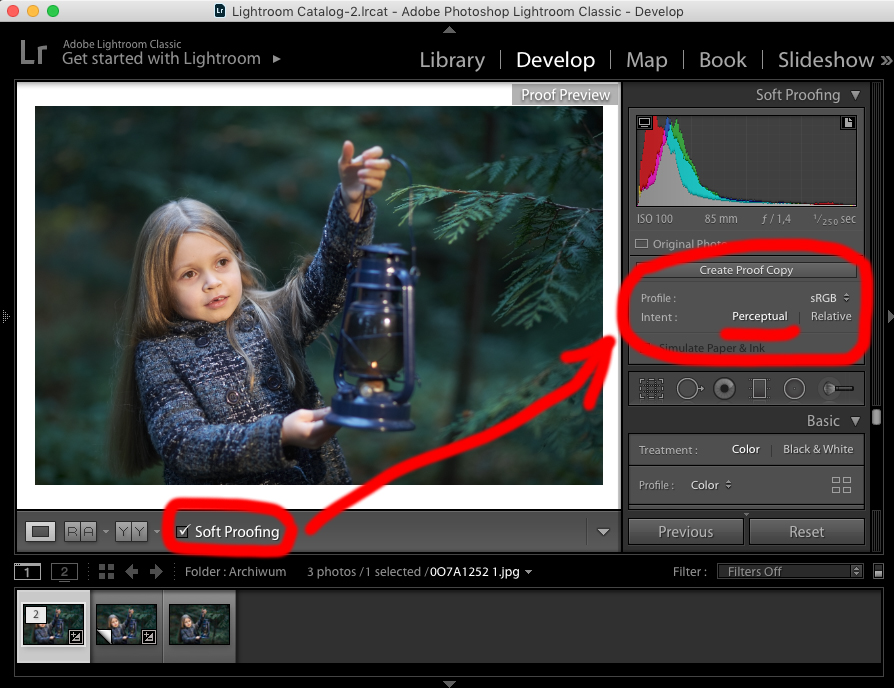Select the Graduated Filter tool icon
Screen dimensions: 894x688
click(759, 389)
